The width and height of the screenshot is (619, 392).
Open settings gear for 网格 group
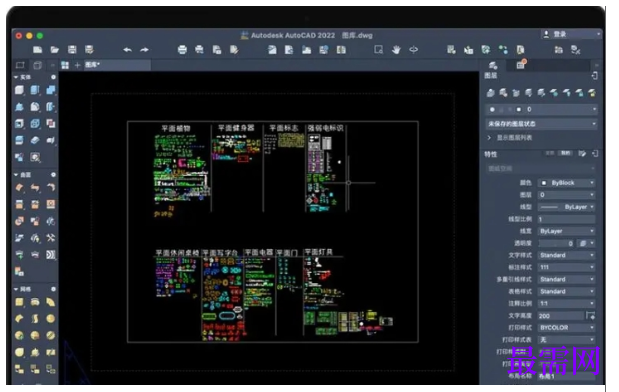(x=53, y=289)
